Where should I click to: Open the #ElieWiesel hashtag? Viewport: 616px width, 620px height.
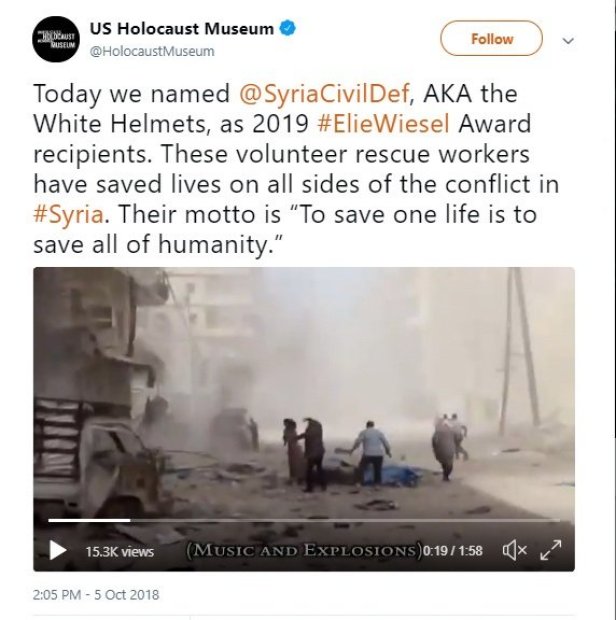[383, 124]
